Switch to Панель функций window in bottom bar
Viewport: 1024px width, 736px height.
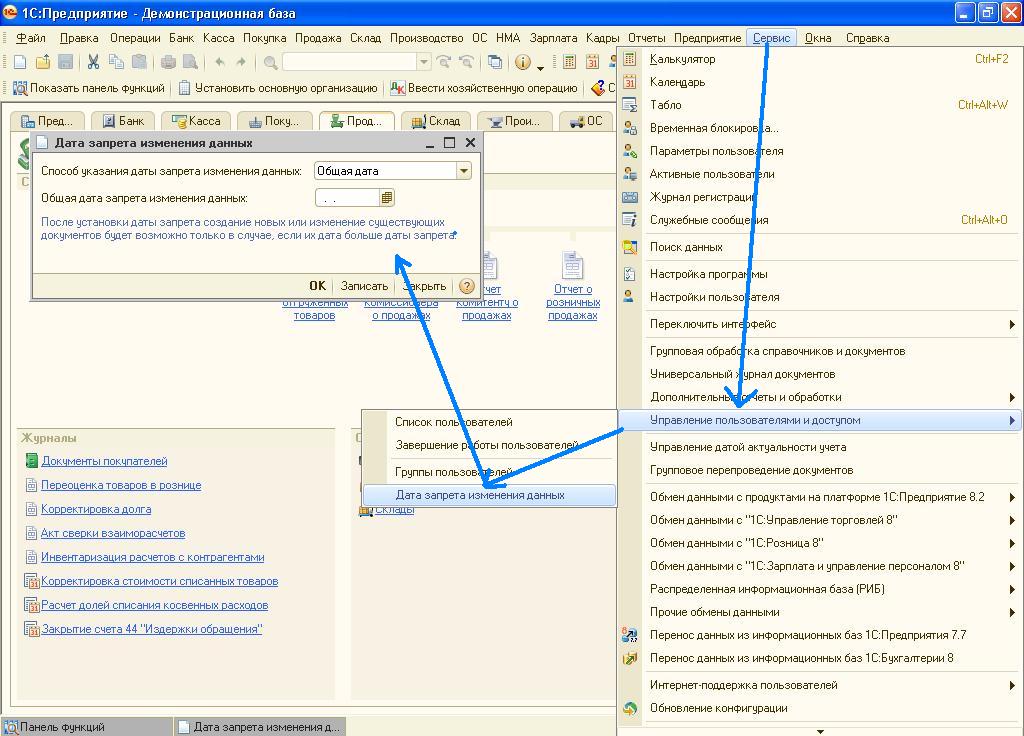(x=87, y=726)
